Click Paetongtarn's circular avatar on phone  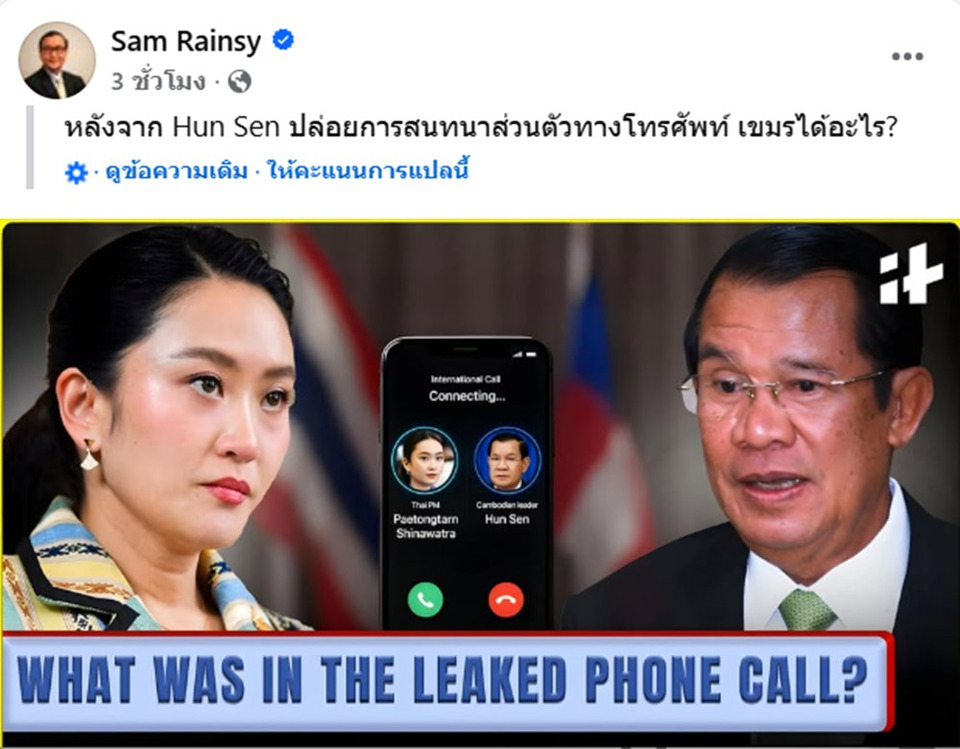(x=425, y=461)
